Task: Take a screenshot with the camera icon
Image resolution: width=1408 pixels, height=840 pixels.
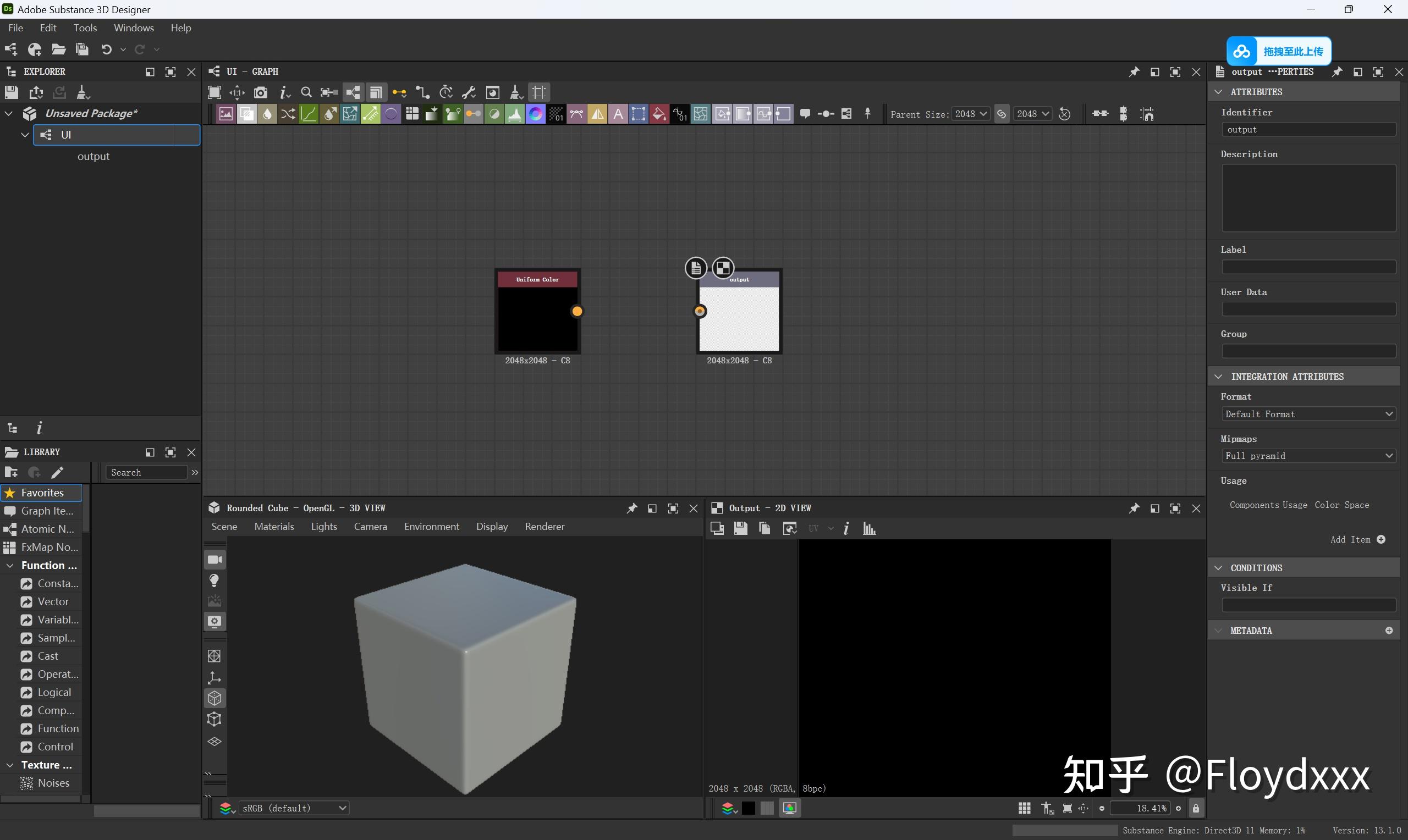Action: coord(261,92)
